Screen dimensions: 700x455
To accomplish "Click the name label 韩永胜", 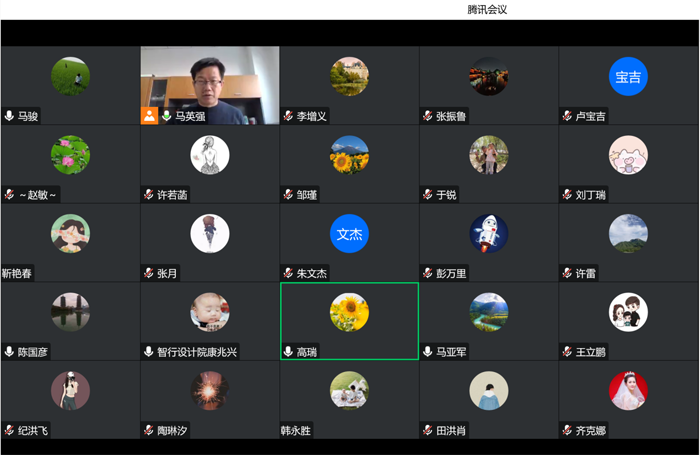I will pyautogui.click(x=296, y=430).
